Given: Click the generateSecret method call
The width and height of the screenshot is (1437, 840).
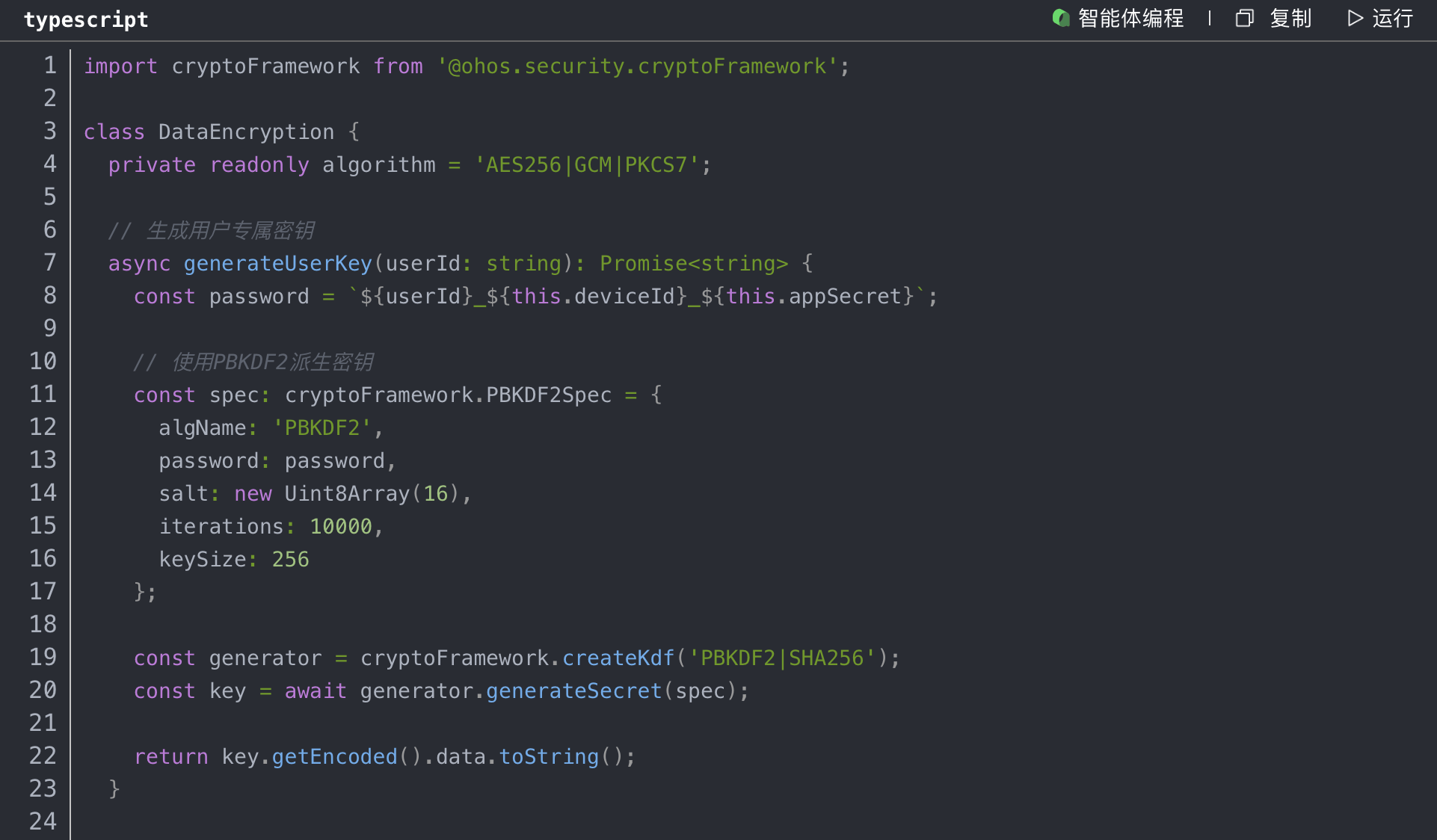Looking at the screenshot, I should [x=573, y=691].
